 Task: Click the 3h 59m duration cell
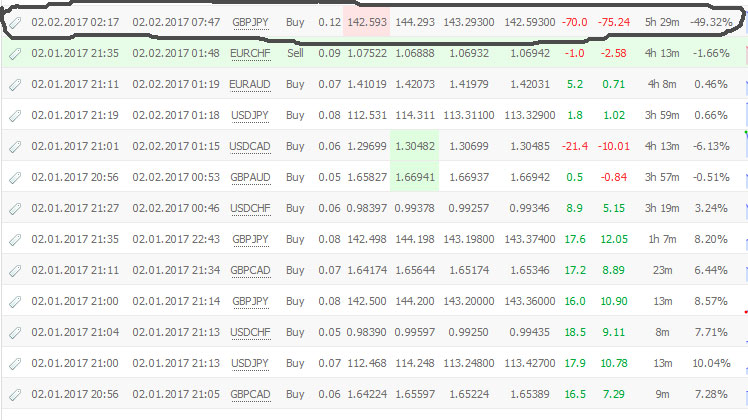pos(662,115)
